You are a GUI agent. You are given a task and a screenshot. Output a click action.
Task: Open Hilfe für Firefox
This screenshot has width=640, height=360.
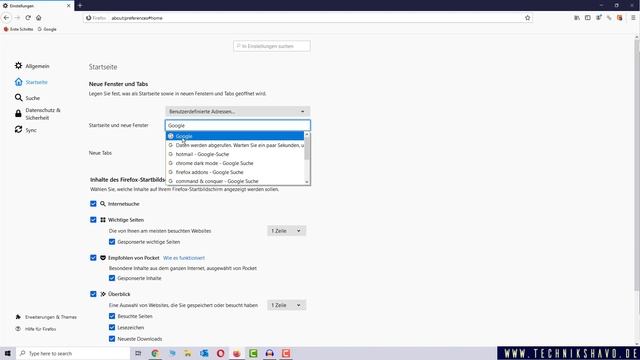tap(36, 329)
